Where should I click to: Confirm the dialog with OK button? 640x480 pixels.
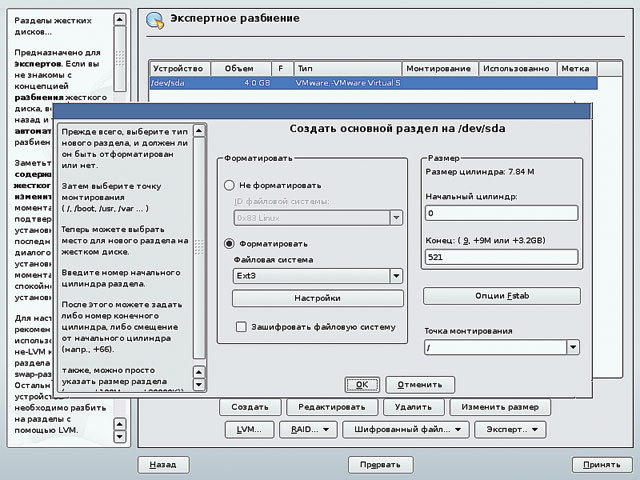[362, 384]
